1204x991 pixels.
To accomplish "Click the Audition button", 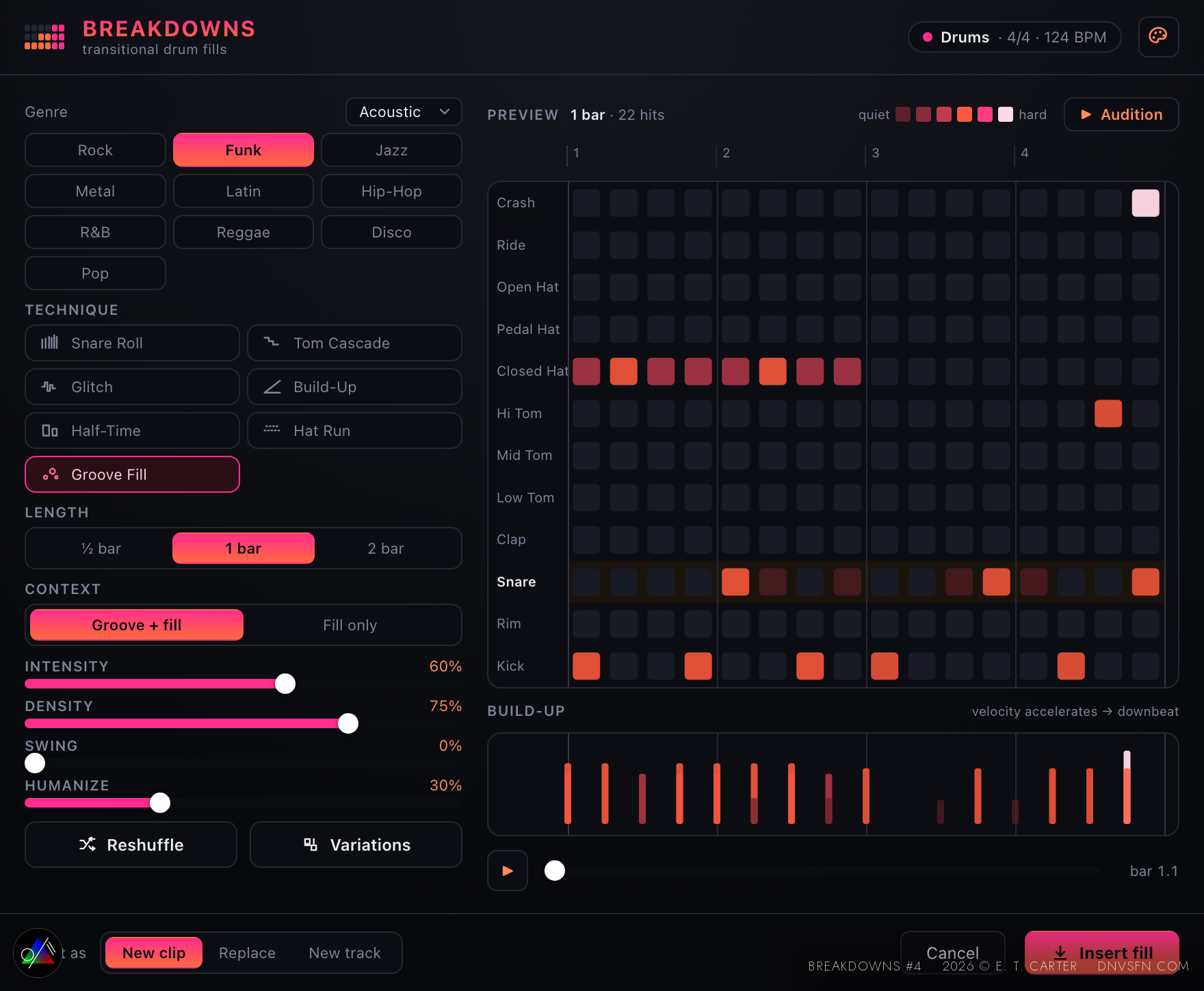I will coord(1121,114).
